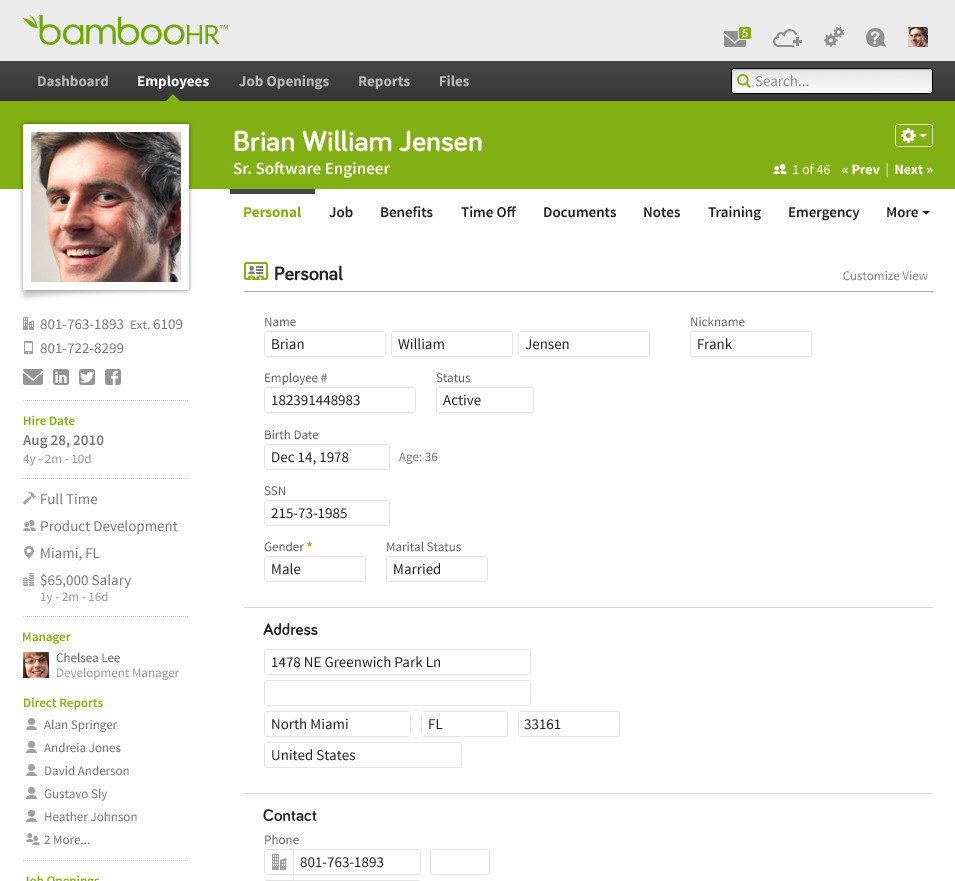
Task: Open Brian's Facebook icon
Action: (114, 377)
